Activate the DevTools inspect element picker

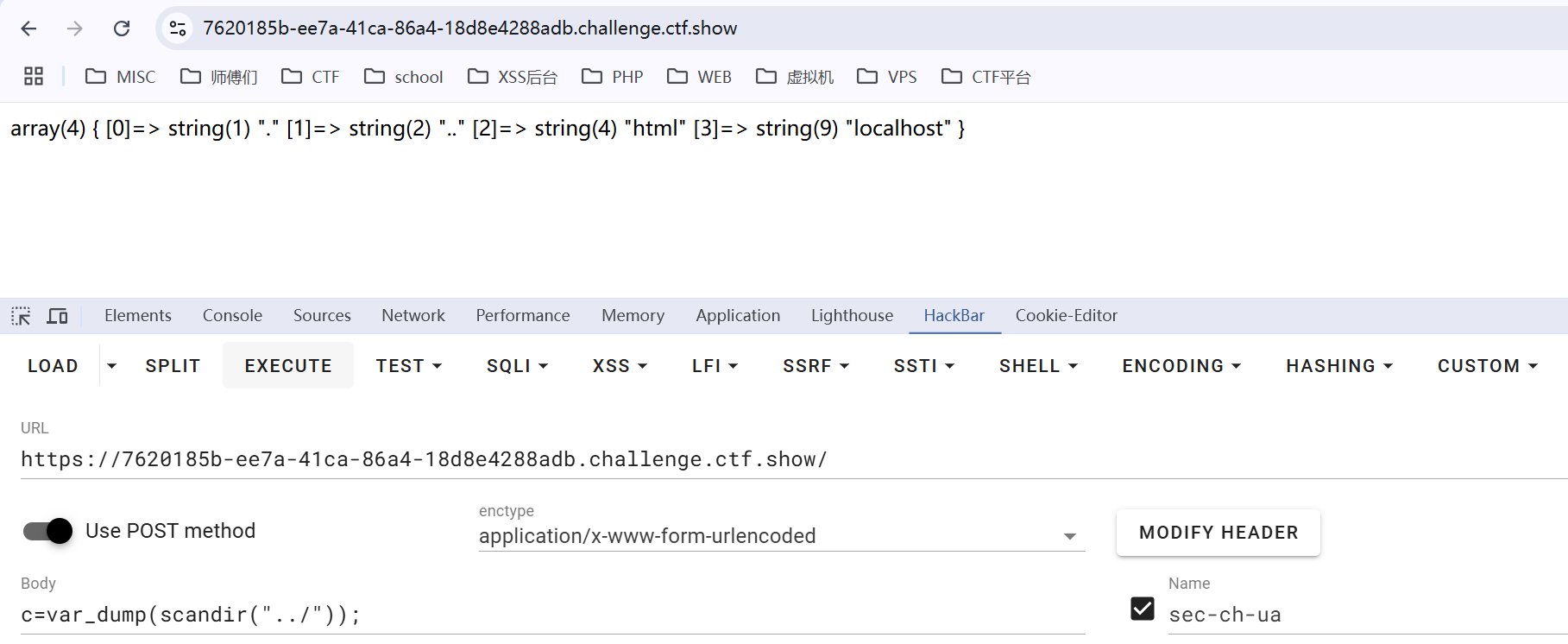pyautogui.click(x=21, y=316)
